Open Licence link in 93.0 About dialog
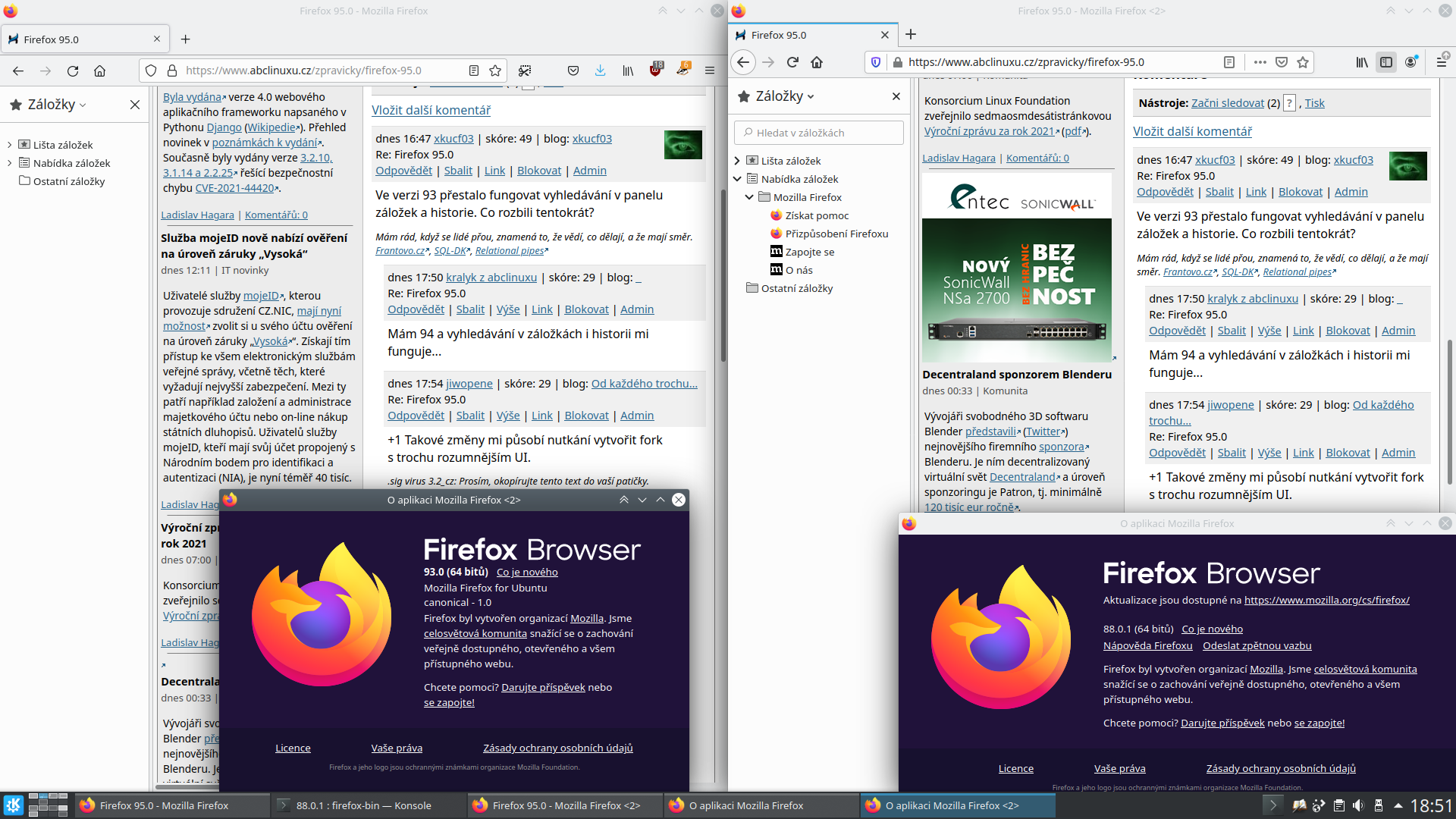This screenshot has height=819, width=1456. 293,748
